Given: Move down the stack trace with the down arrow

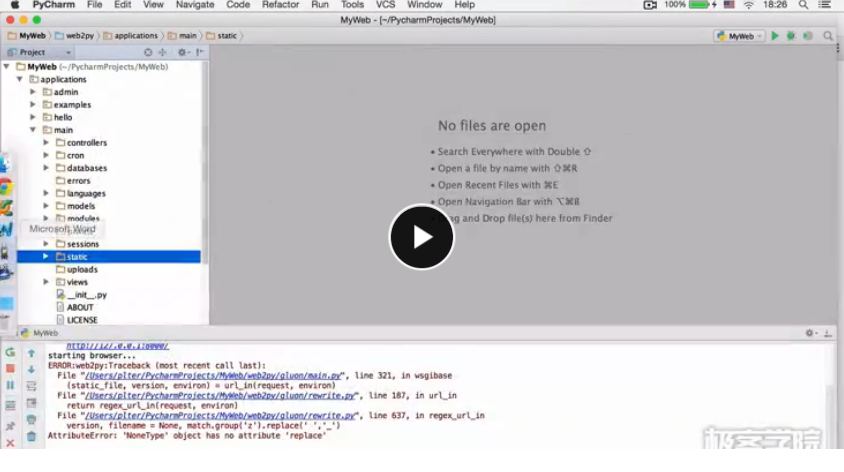Looking at the screenshot, I should click(31, 370).
